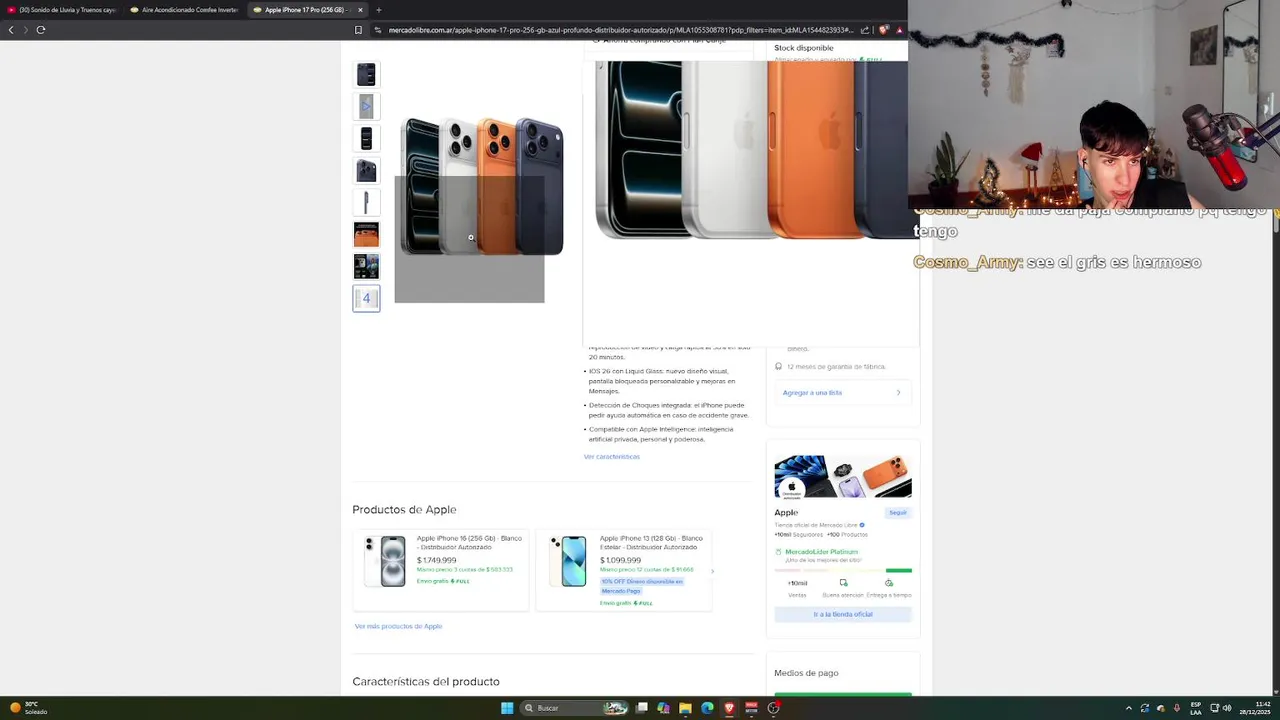This screenshot has height=720, width=1280.
Task: Open 'Ver más productos de Apple' link
Action: pyautogui.click(x=398, y=626)
